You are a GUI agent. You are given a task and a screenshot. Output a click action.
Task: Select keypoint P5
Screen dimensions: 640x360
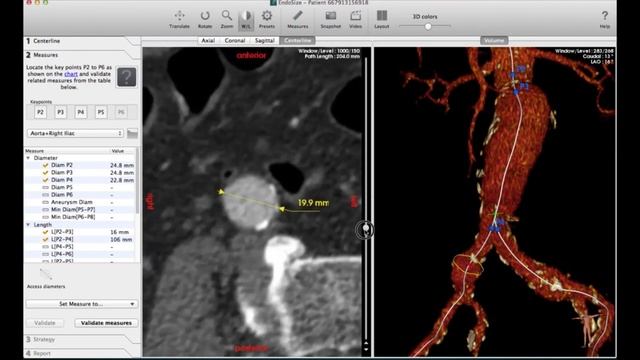tap(101, 112)
